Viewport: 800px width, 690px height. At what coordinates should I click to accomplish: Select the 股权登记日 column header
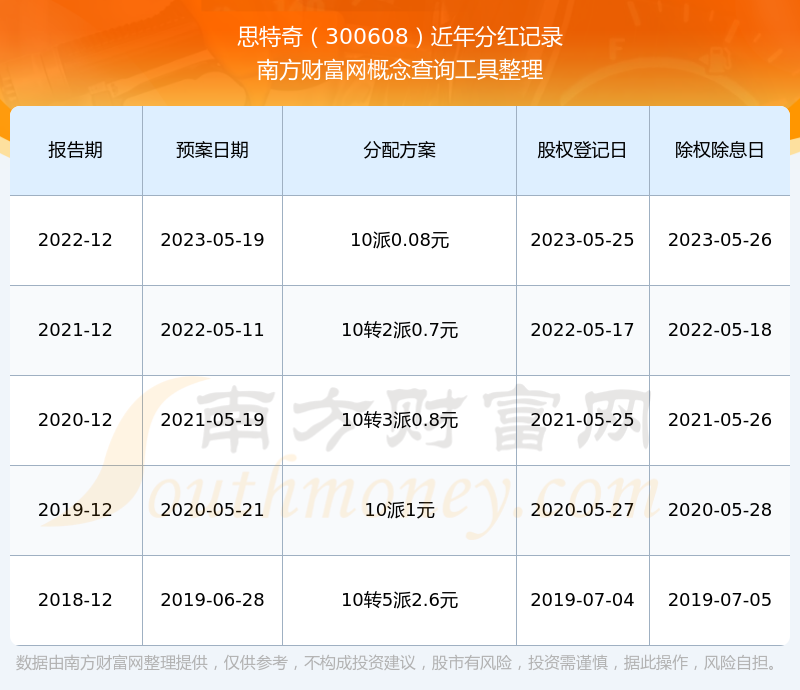click(x=582, y=150)
